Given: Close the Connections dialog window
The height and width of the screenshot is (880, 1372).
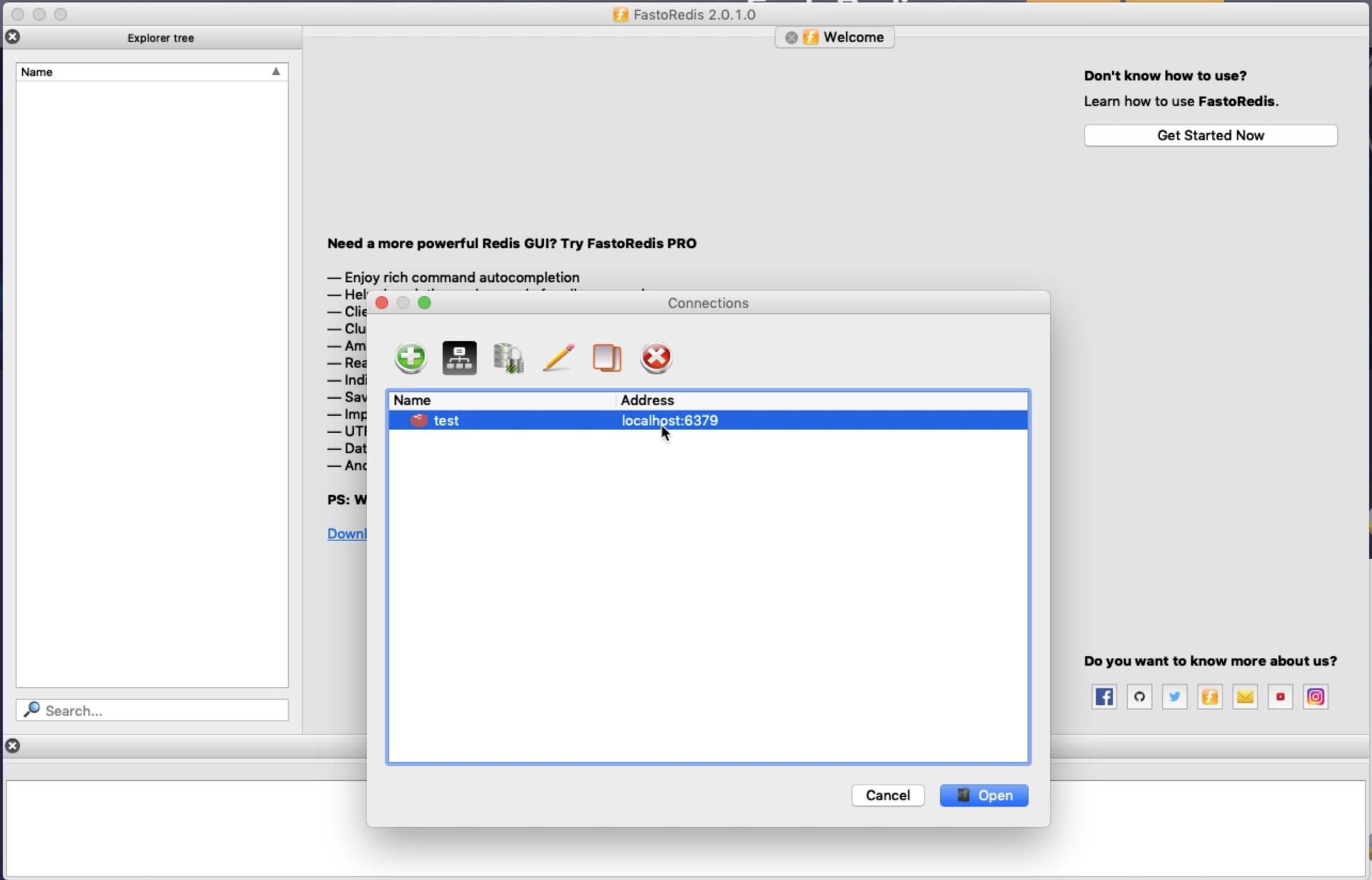Looking at the screenshot, I should coord(382,303).
